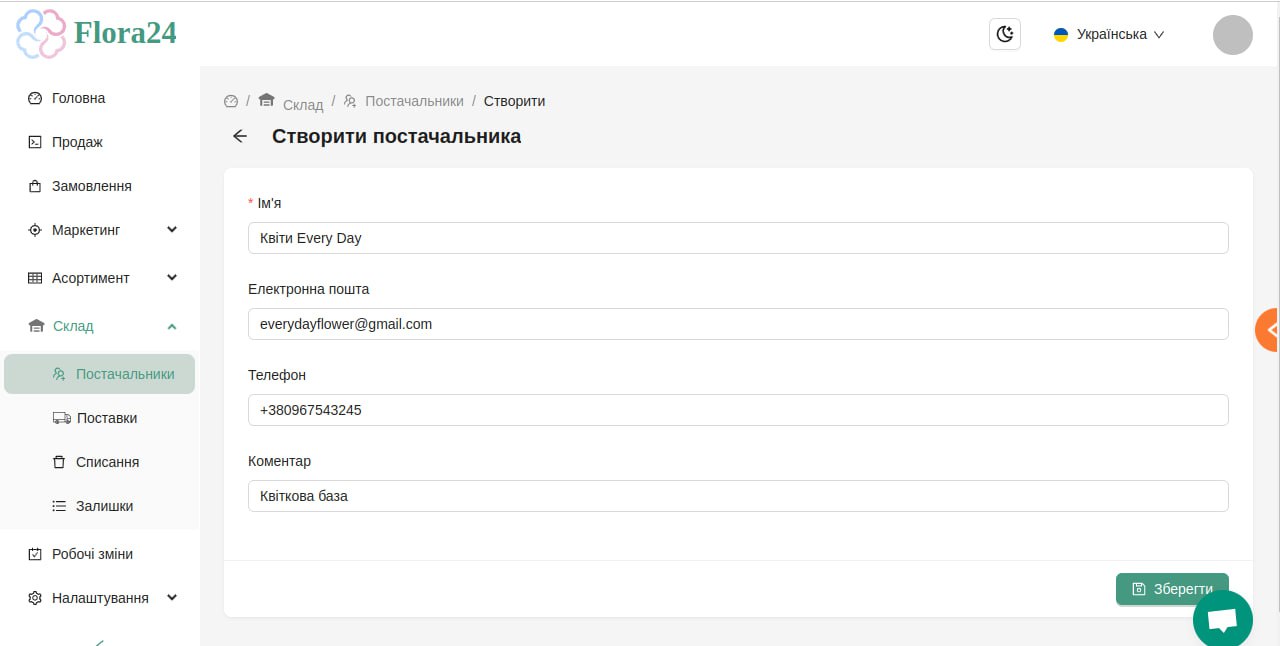Click the Налаштування gear icon
Screen dimensions: 1280x646
[x=35, y=598]
